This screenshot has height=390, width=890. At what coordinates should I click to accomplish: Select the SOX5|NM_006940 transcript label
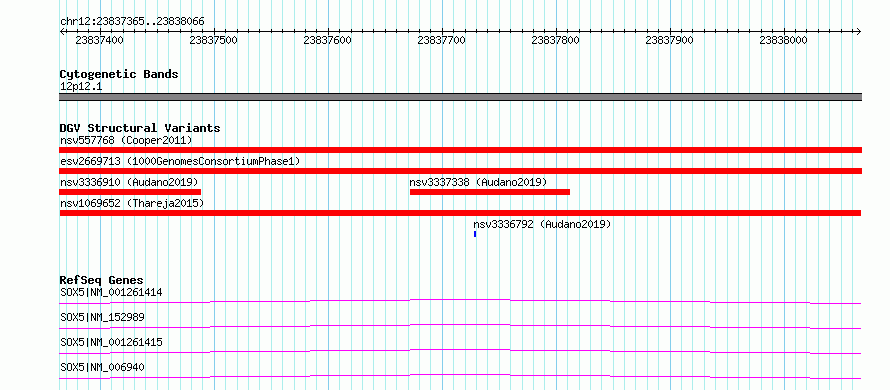coord(102,367)
